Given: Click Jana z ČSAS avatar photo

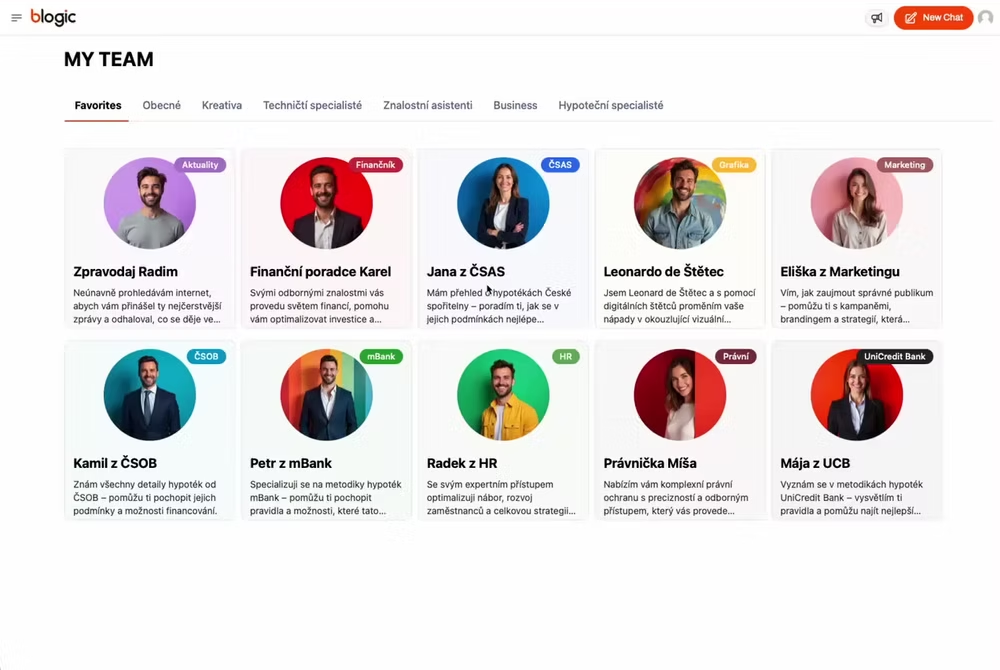Looking at the screenshot, I should [x=503, y=203].
